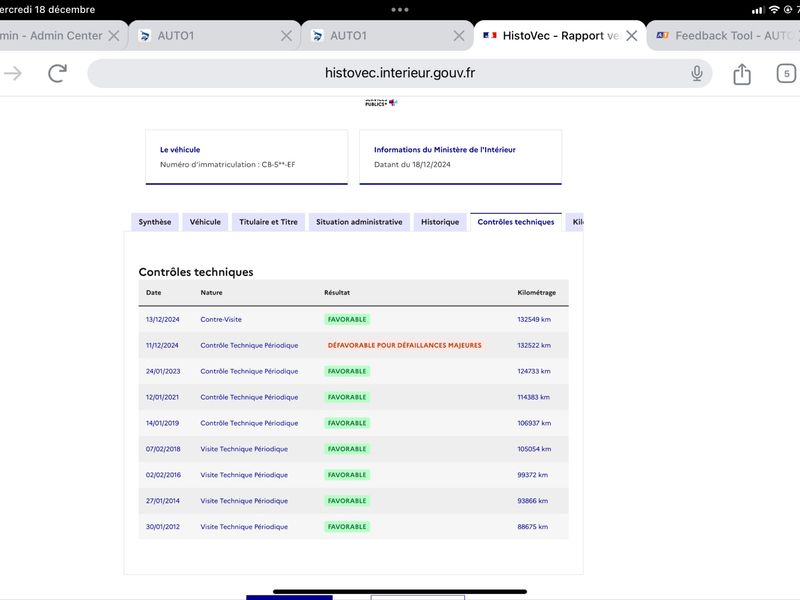800x600 pixels.
Task: Click FAVORABLE badge in the 13/12/2024 row
Action: click(347, 319)
